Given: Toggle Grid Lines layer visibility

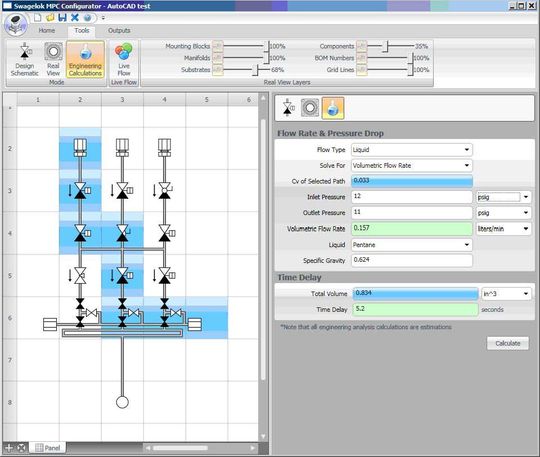Looking at the screenshot, I should [x=361, y=70].
